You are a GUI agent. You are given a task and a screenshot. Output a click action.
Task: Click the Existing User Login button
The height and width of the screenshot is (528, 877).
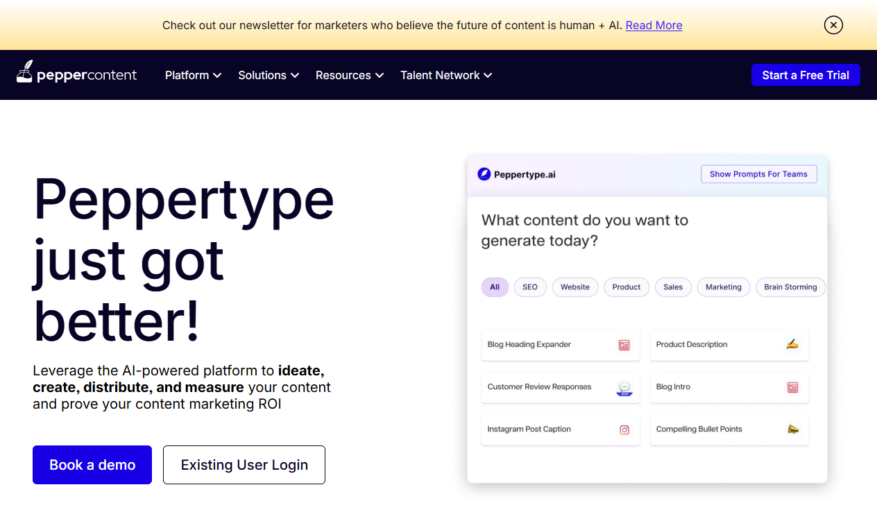[244, 465]
